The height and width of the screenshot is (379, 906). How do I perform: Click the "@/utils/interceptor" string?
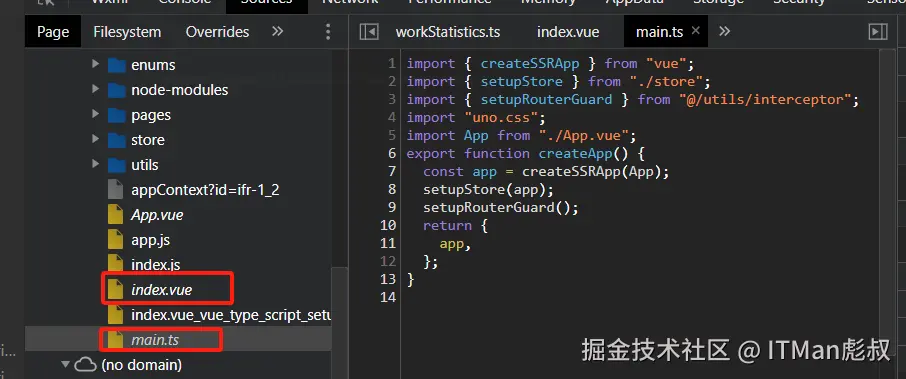(765, 99)
